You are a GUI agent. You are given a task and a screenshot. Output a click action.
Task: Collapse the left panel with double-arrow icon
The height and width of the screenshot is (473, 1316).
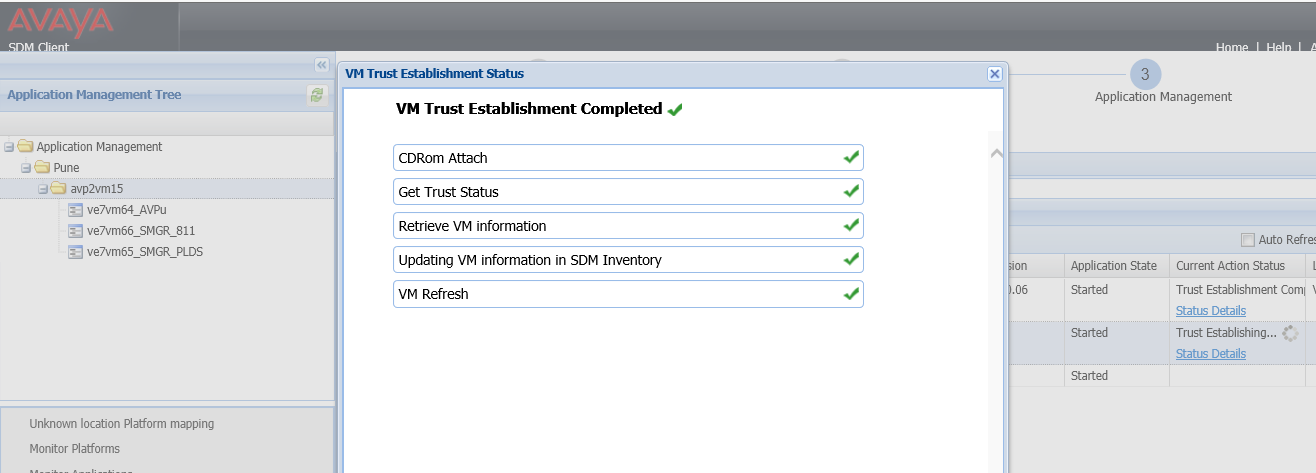pos(322,65)
